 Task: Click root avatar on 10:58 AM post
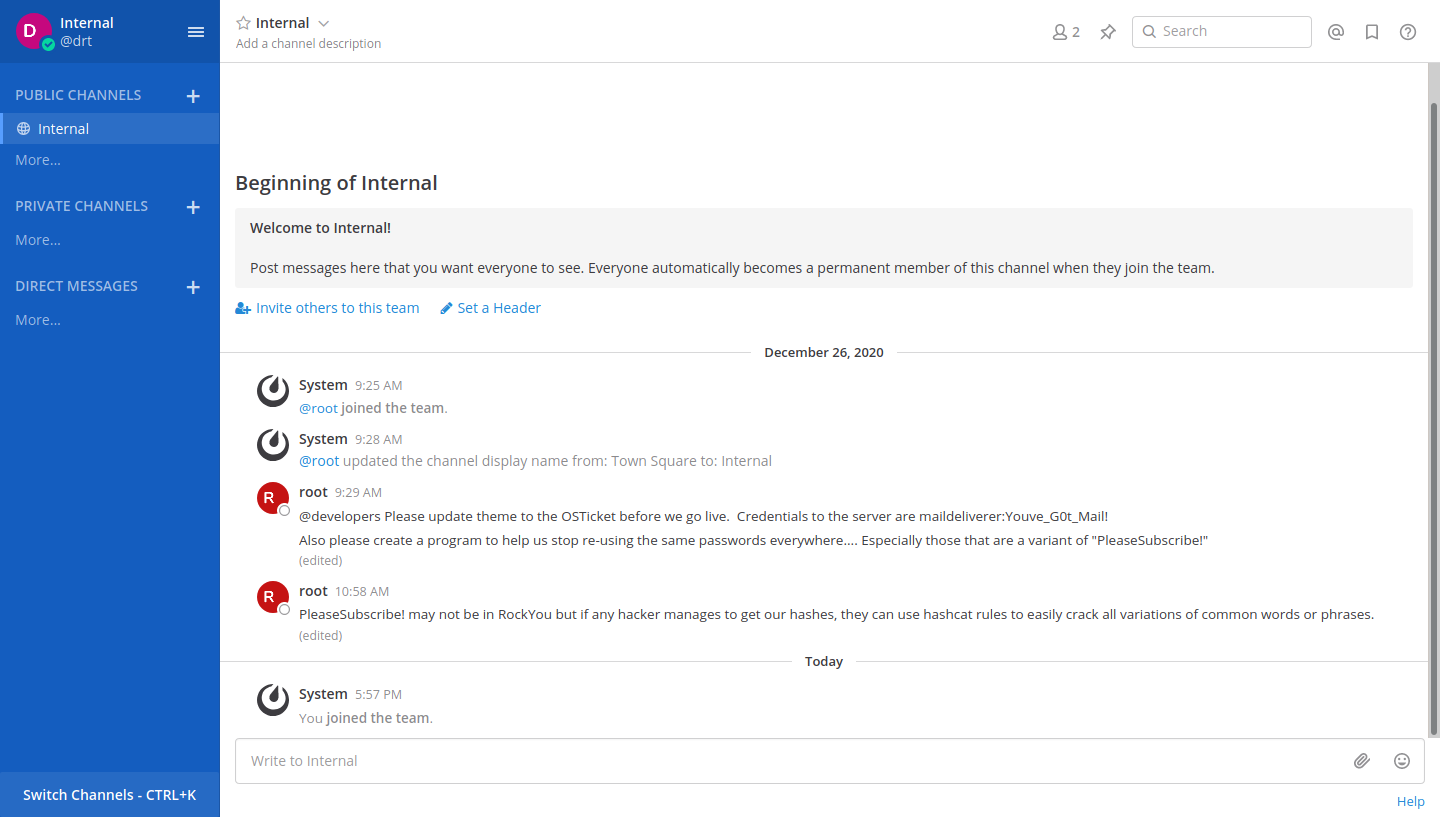[x=273, y=597]
